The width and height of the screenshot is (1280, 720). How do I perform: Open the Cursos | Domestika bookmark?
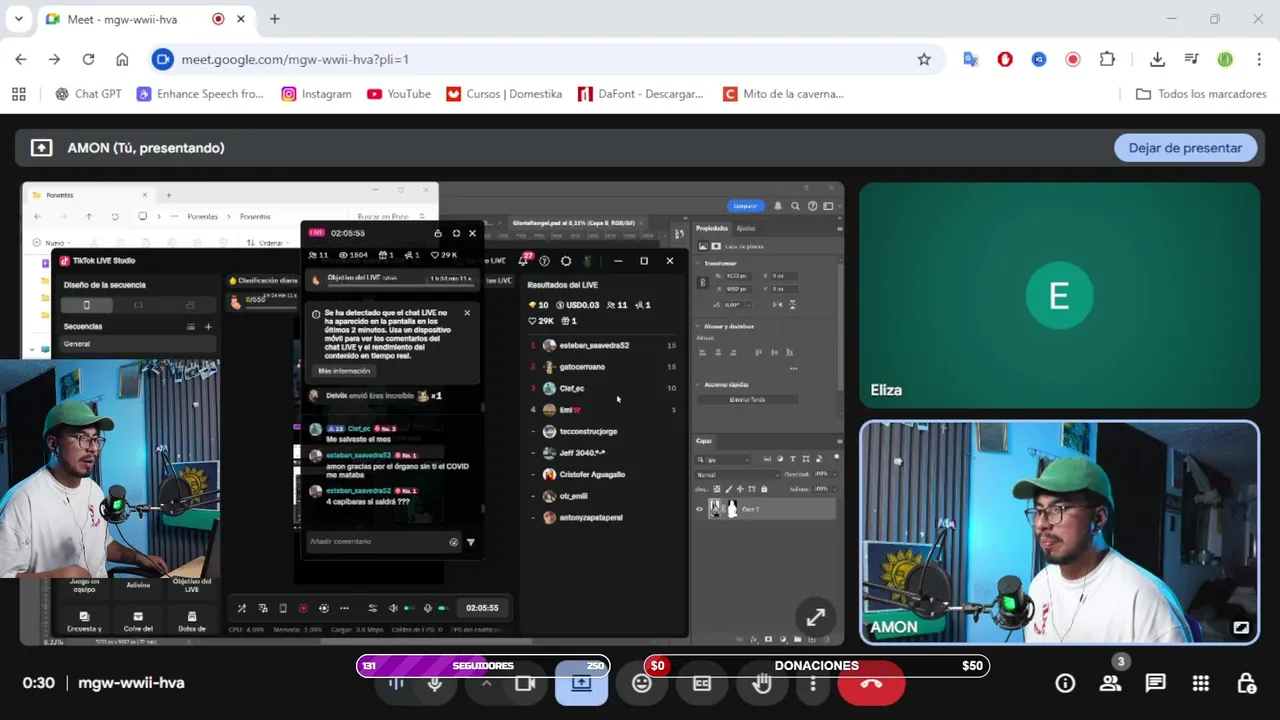(x=504, y=94)
